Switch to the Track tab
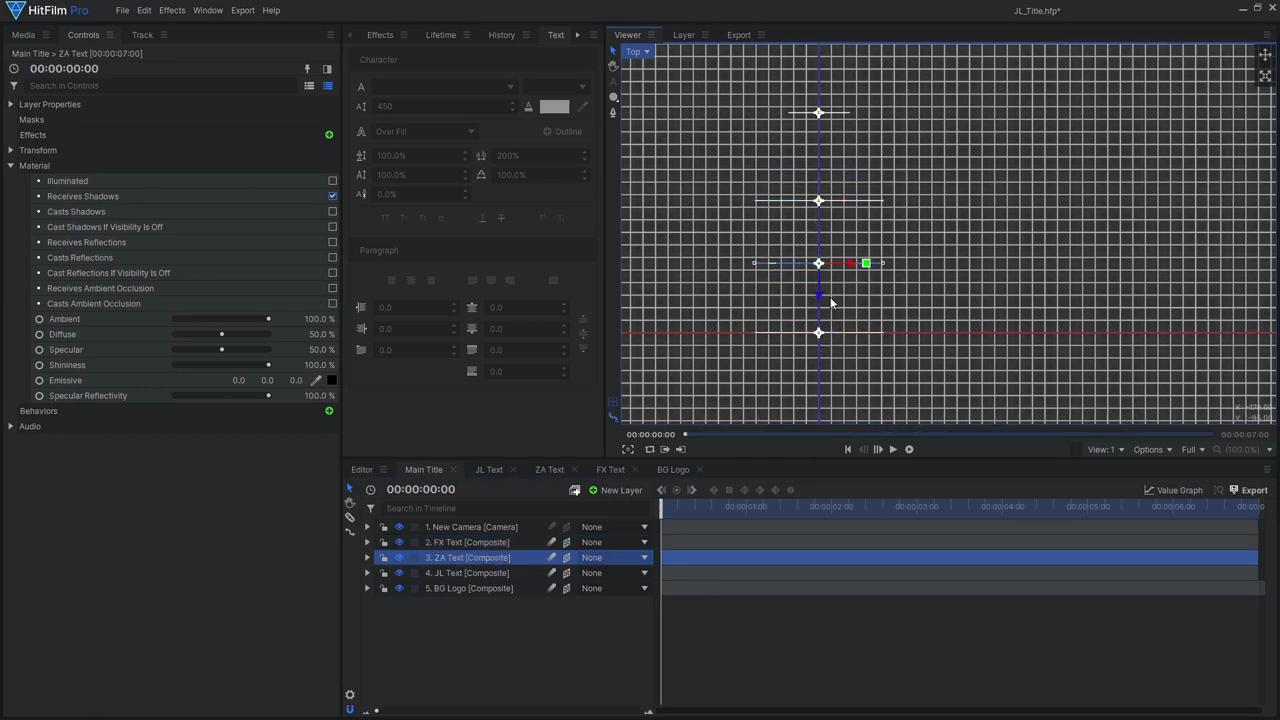The width and height of the screenshot is (1280, 720). [x=142, y=35]
